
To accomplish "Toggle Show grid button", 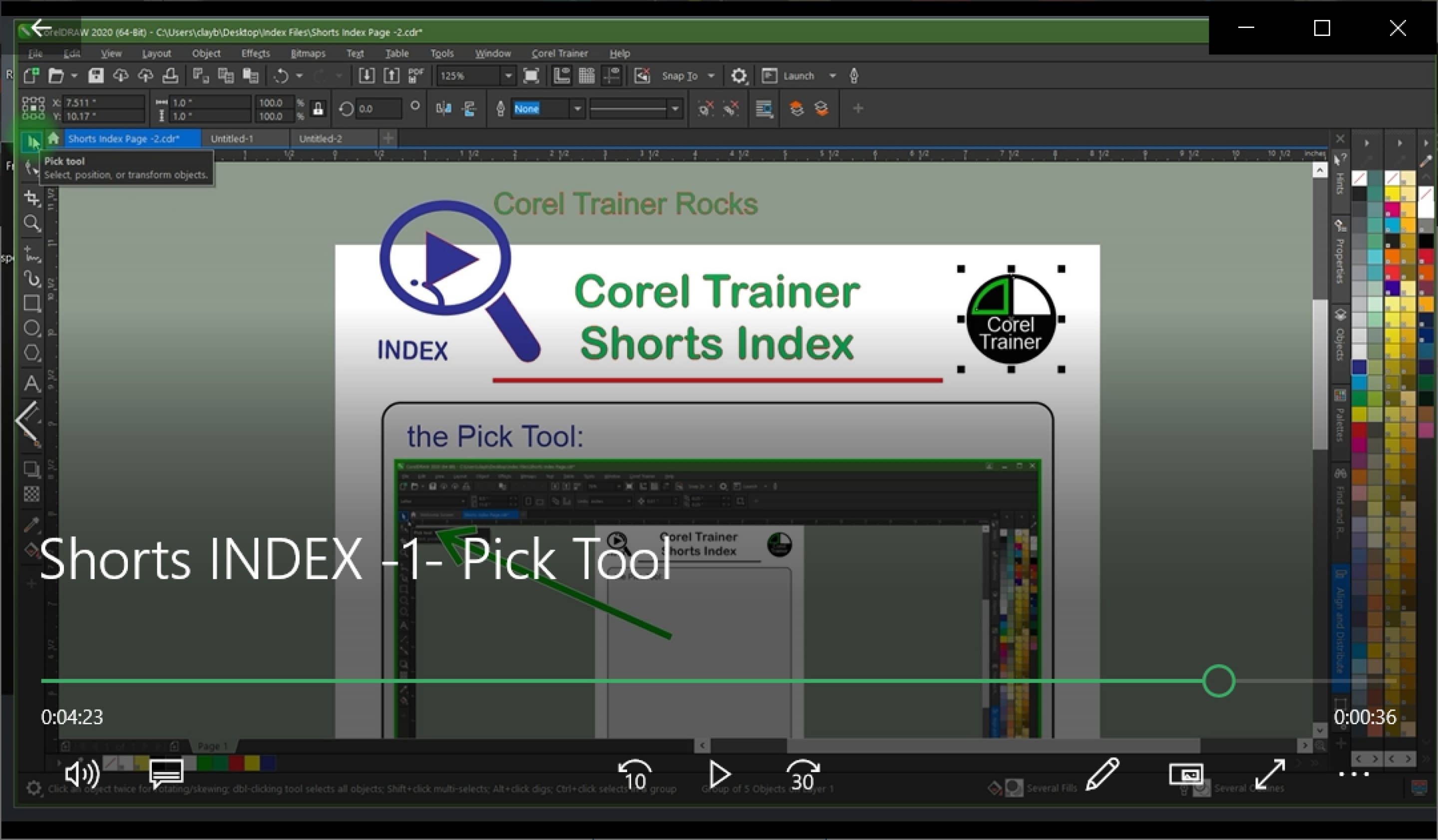I will [x=587, y=75].
